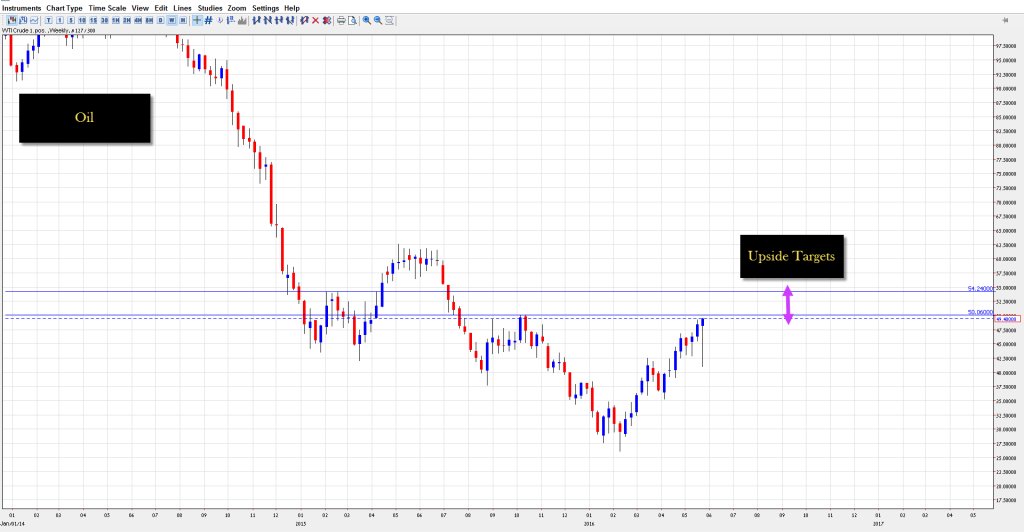
Task: Select the 1-minute timeframe button
Action: click(x=60, y=20)
